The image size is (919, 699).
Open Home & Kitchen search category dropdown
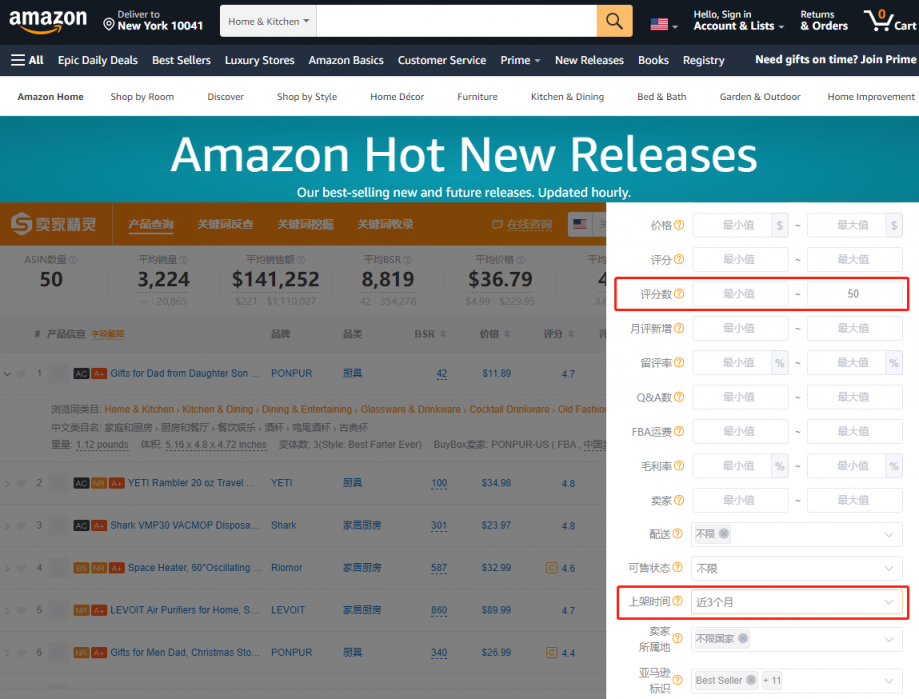[x=269, y=21]
